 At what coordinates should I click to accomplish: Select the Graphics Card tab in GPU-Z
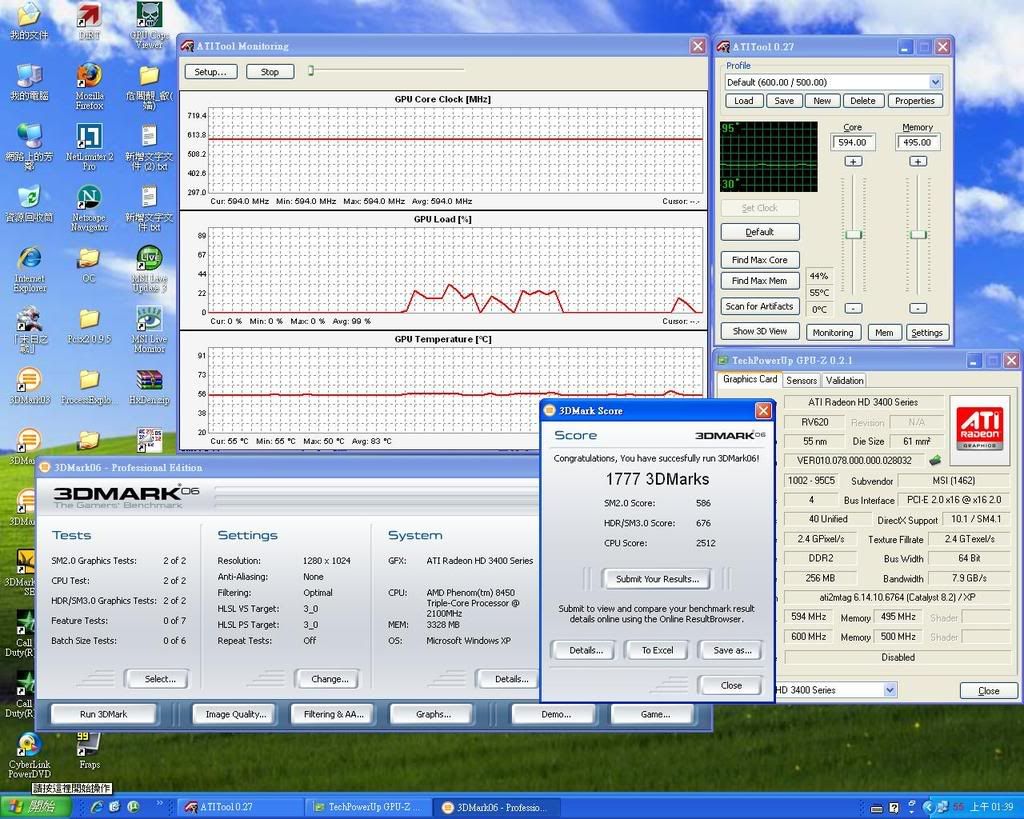pyautogui.click(x=750, y=379)
